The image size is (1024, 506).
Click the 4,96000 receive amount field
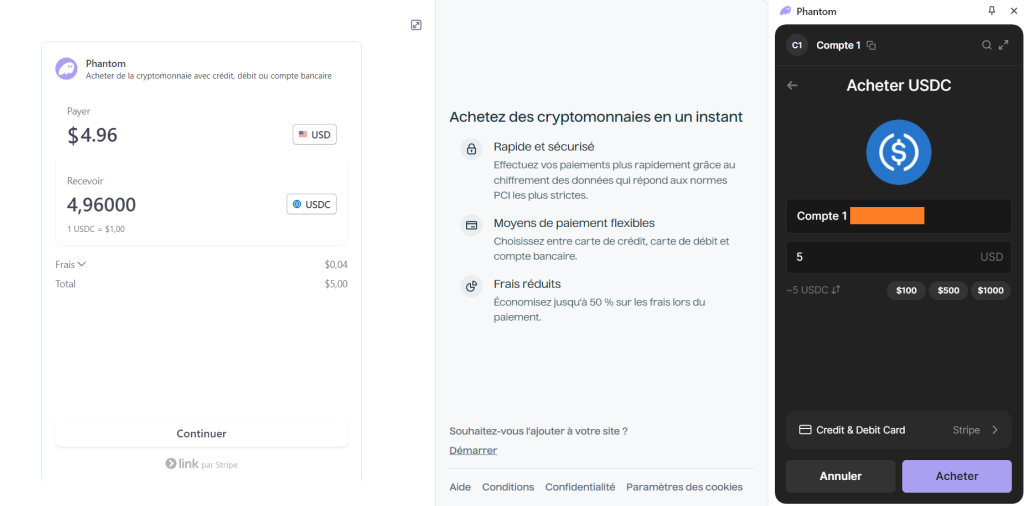tap(101, 205)
